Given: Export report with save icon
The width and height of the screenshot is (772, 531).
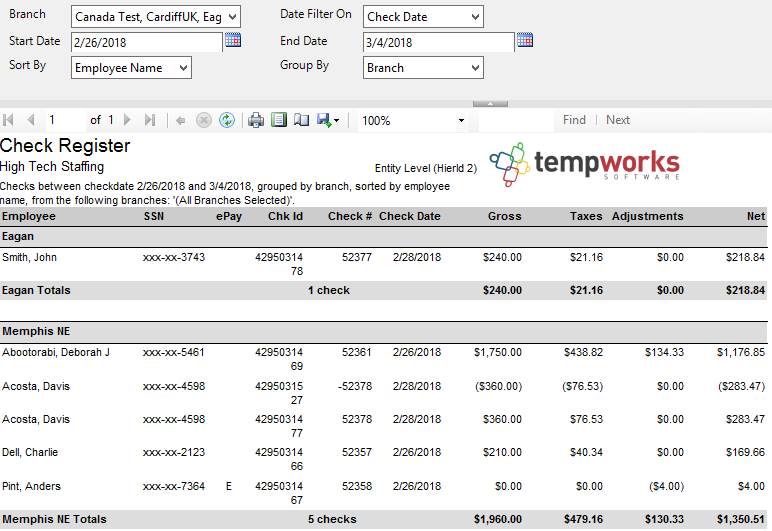Looking at the screenshot, I should pos(324,120).
